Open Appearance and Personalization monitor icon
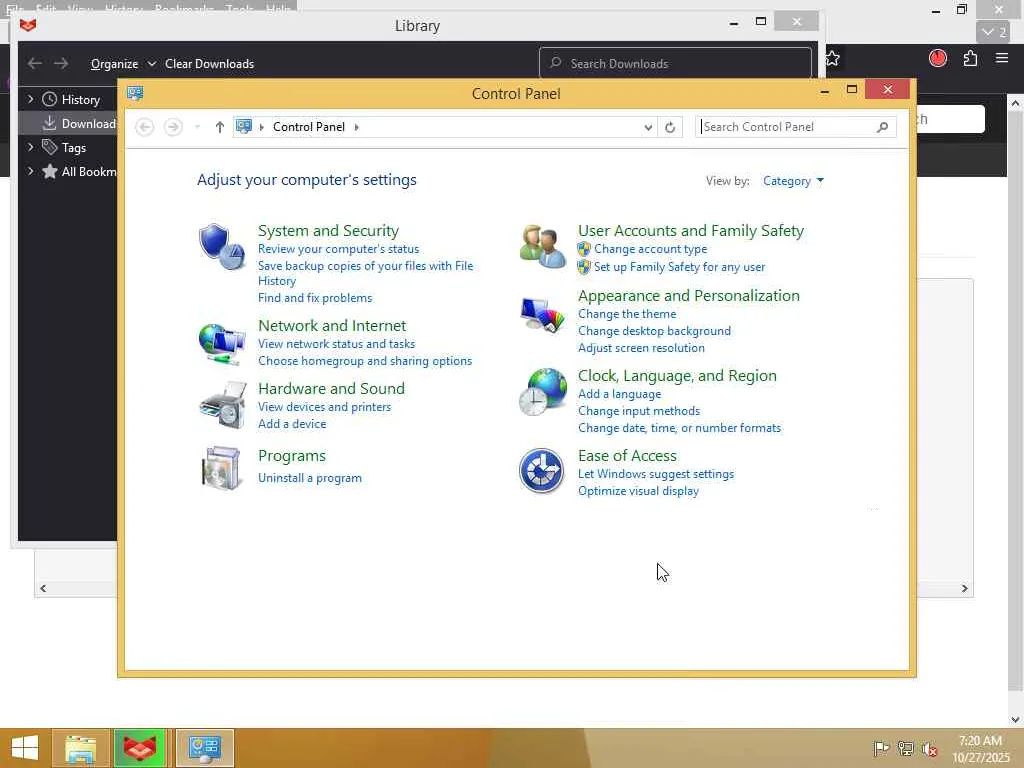Viewport: 1024px width, 768px height. click(542, 315)
